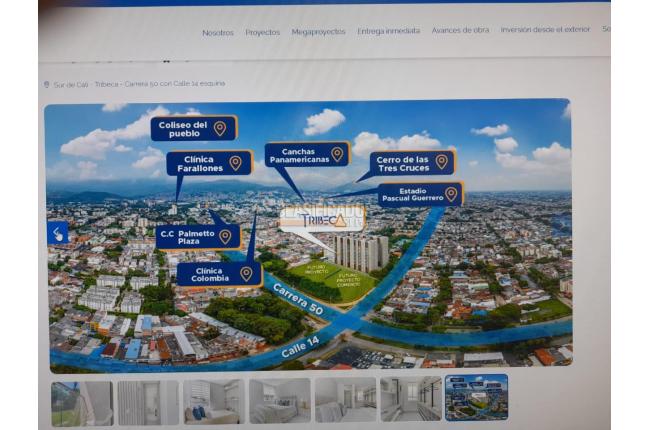Open the fourth bedroom thumbnail

(280, 401)
